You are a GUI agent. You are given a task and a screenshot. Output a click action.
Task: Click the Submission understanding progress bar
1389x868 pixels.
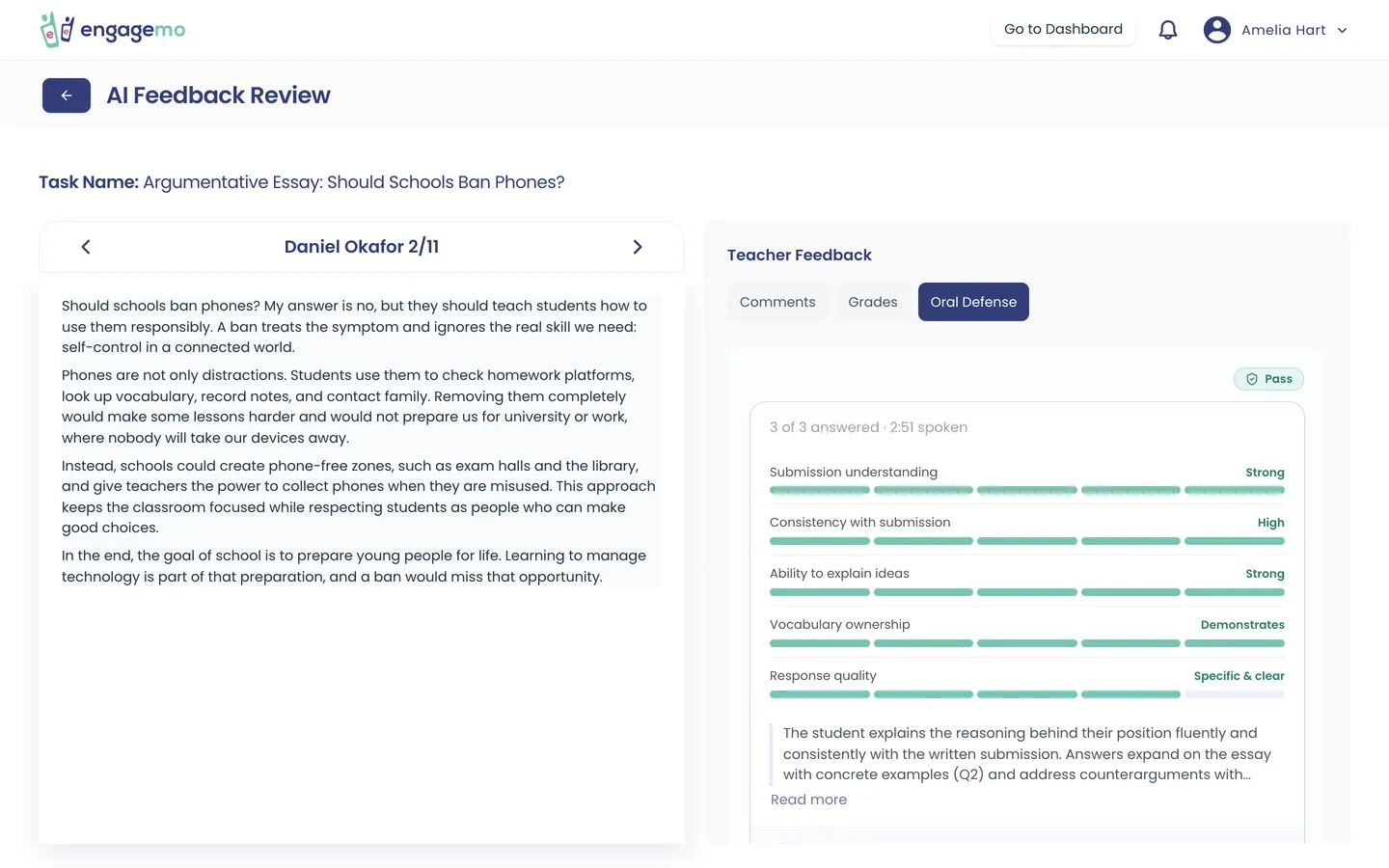(1027, 491)
